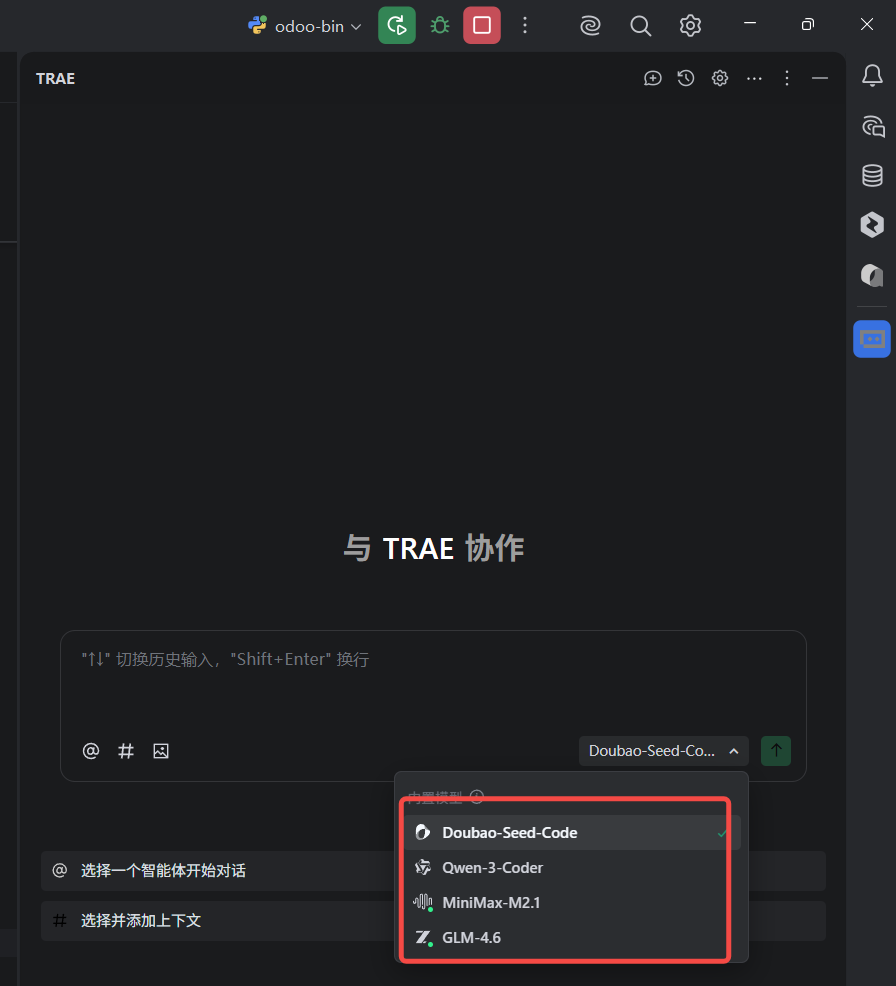Select the blue TRAE sidebar button
This screenshot has height=986, width=896.
point(872,339)
